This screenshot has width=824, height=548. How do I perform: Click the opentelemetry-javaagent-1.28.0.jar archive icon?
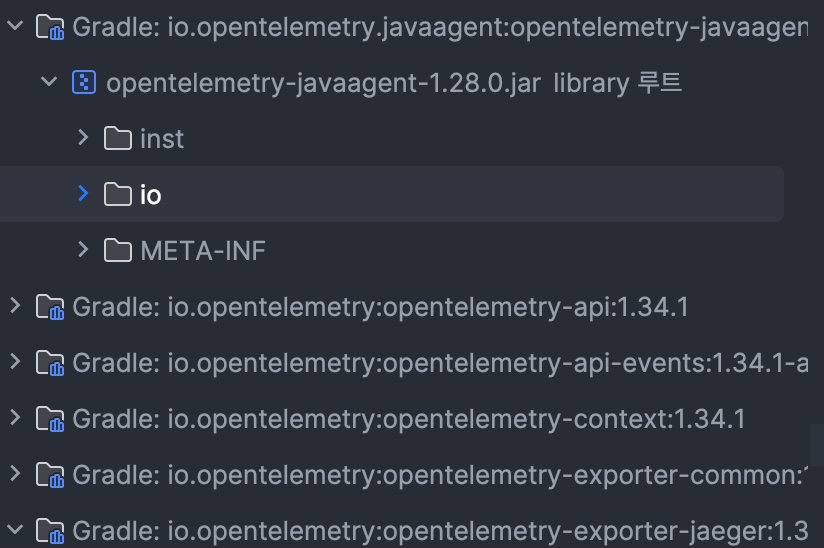click(84, 82)
